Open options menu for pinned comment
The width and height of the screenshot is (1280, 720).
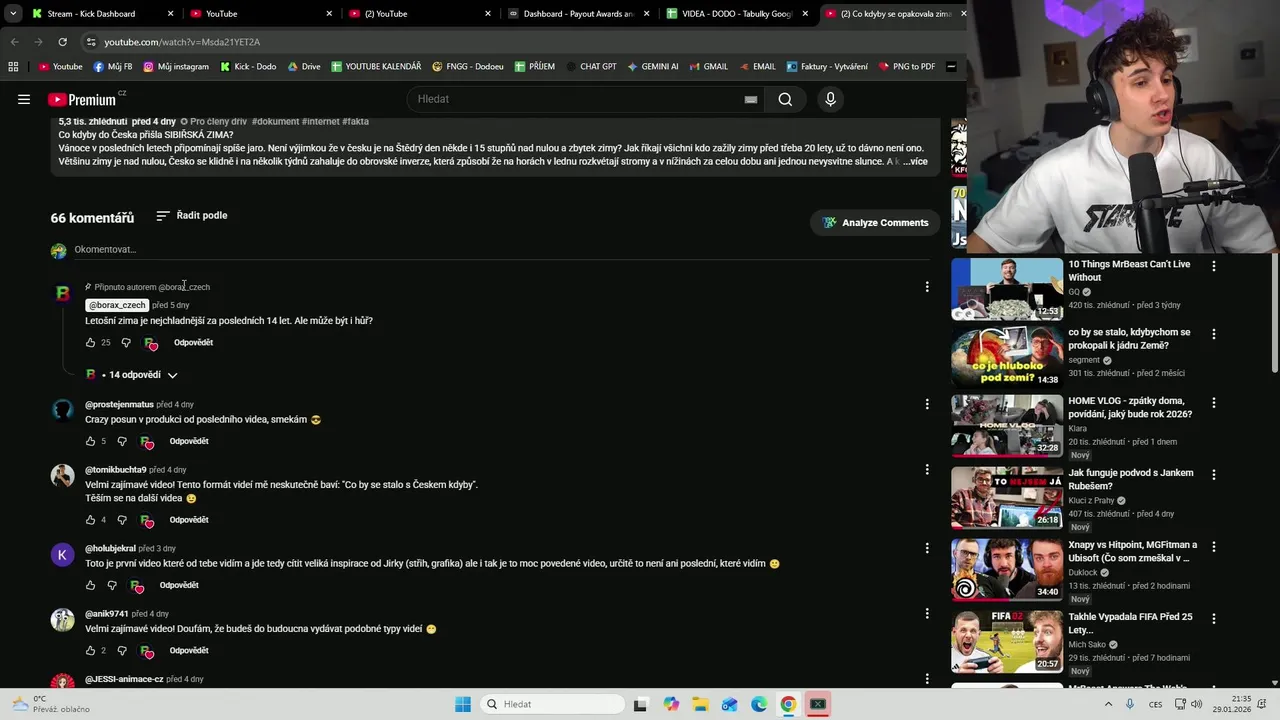927,287
